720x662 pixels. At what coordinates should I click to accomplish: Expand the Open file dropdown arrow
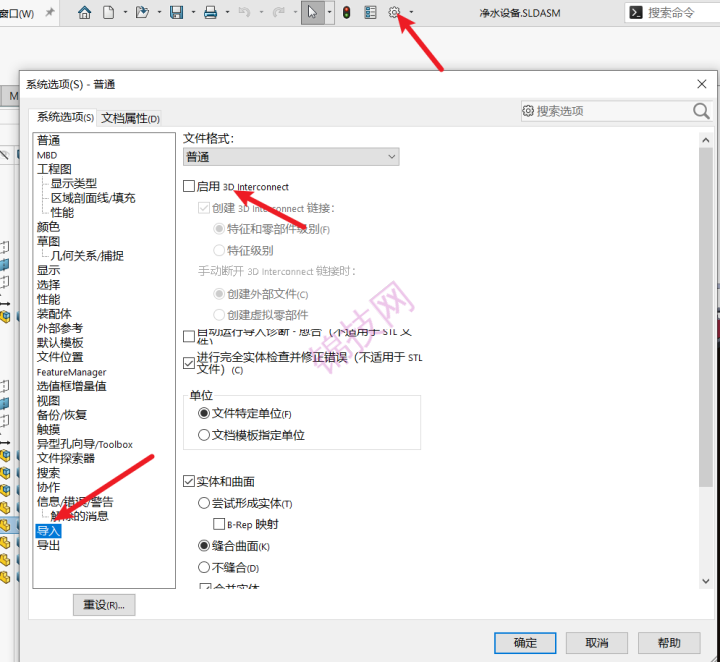click(x=159, y=12)
